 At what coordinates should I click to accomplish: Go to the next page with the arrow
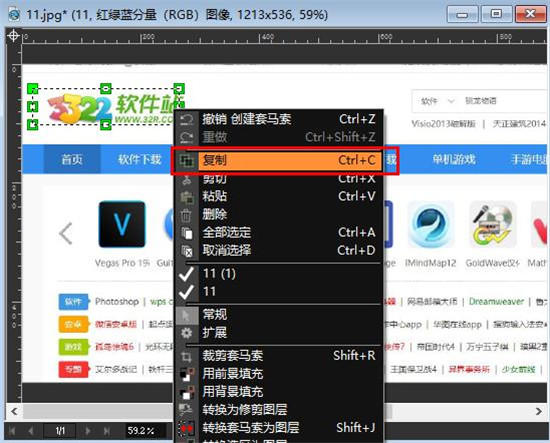pos(88,431)
